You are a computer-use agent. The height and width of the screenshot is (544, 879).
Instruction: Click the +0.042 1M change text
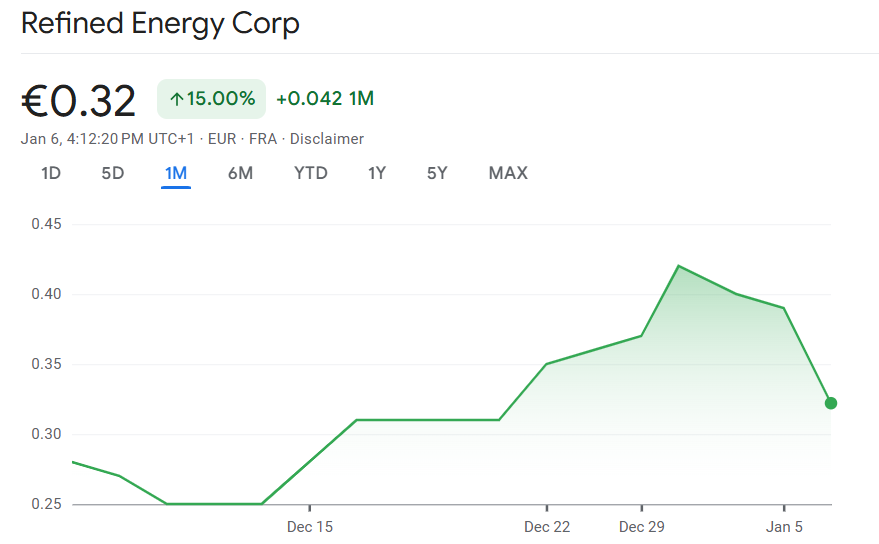click(x=325, y=99)
